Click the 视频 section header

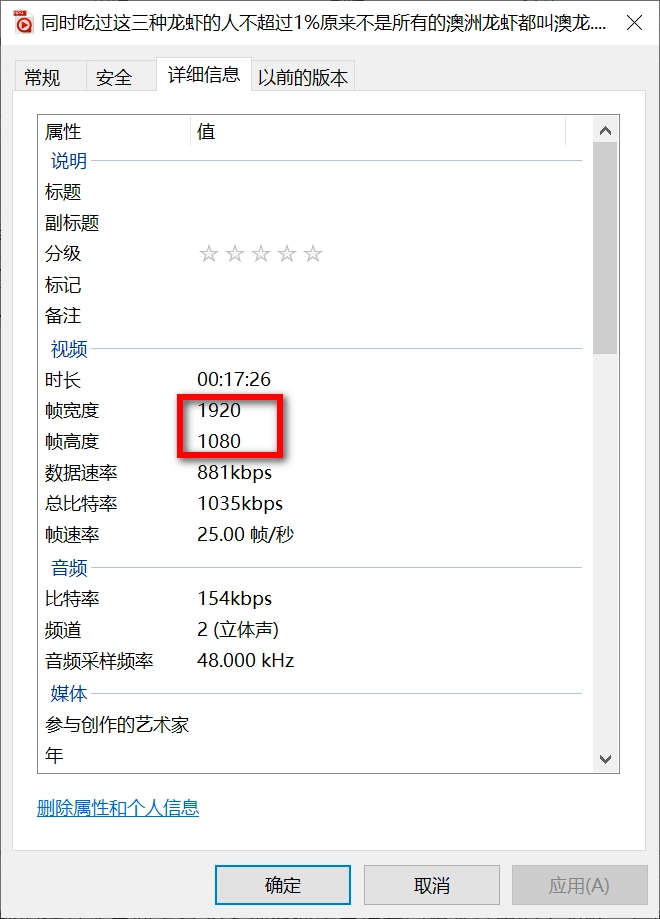pos(69,349)
